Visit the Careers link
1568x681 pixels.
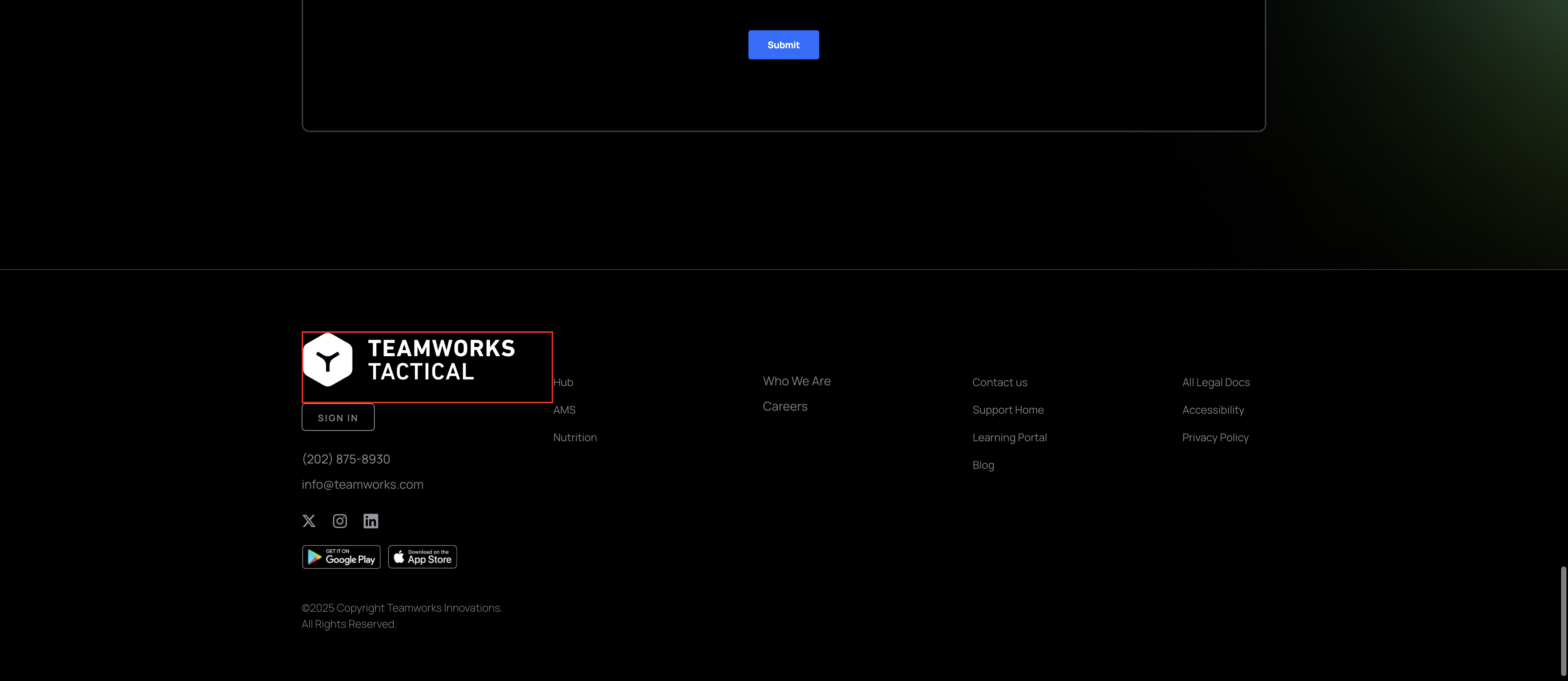tap(785, 406)
